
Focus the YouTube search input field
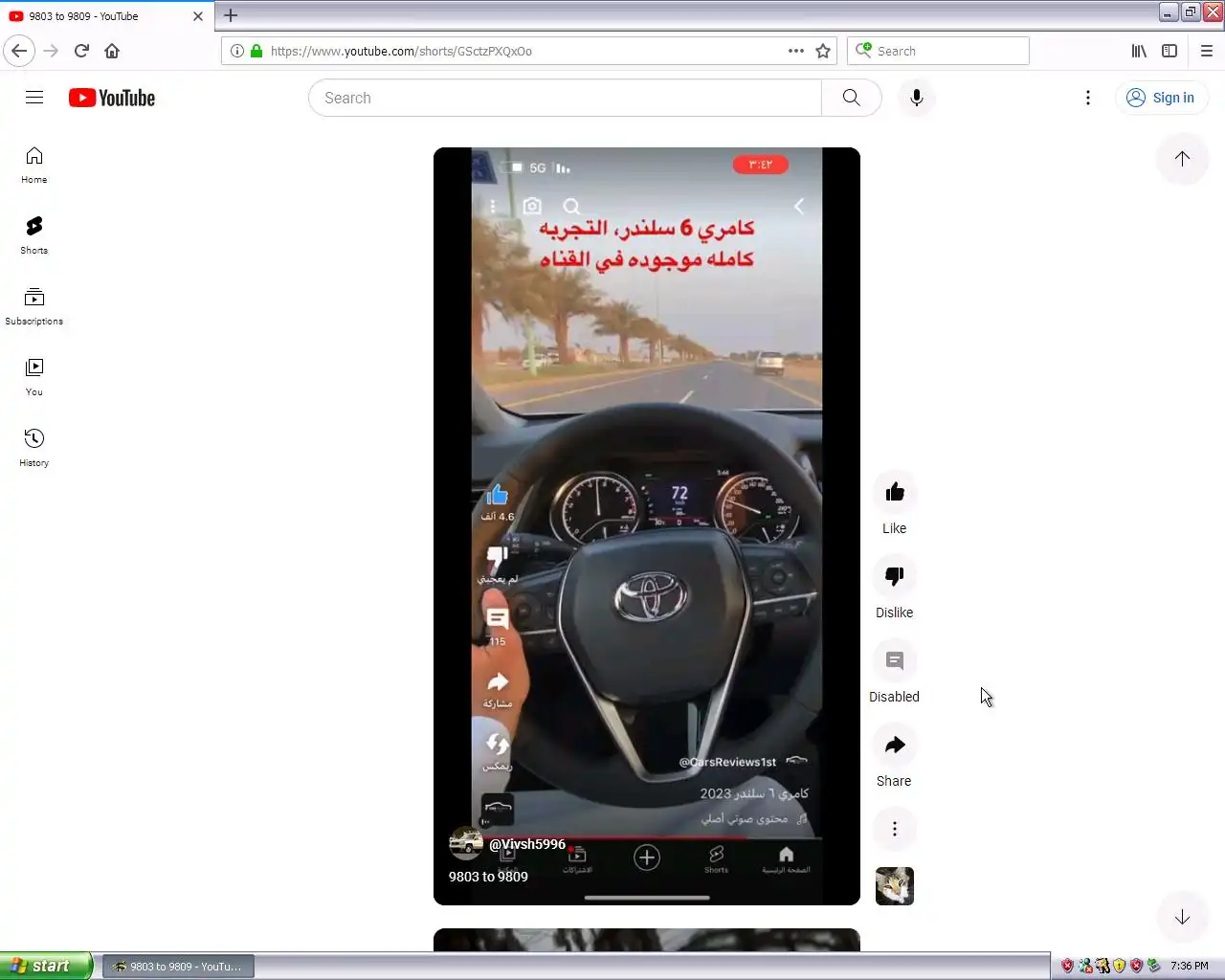pyautogui.click(x=565, y=98)
